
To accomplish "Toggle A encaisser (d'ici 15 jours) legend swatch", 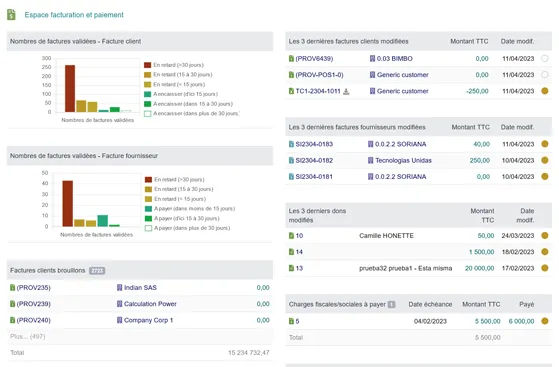I will (148, 94).
